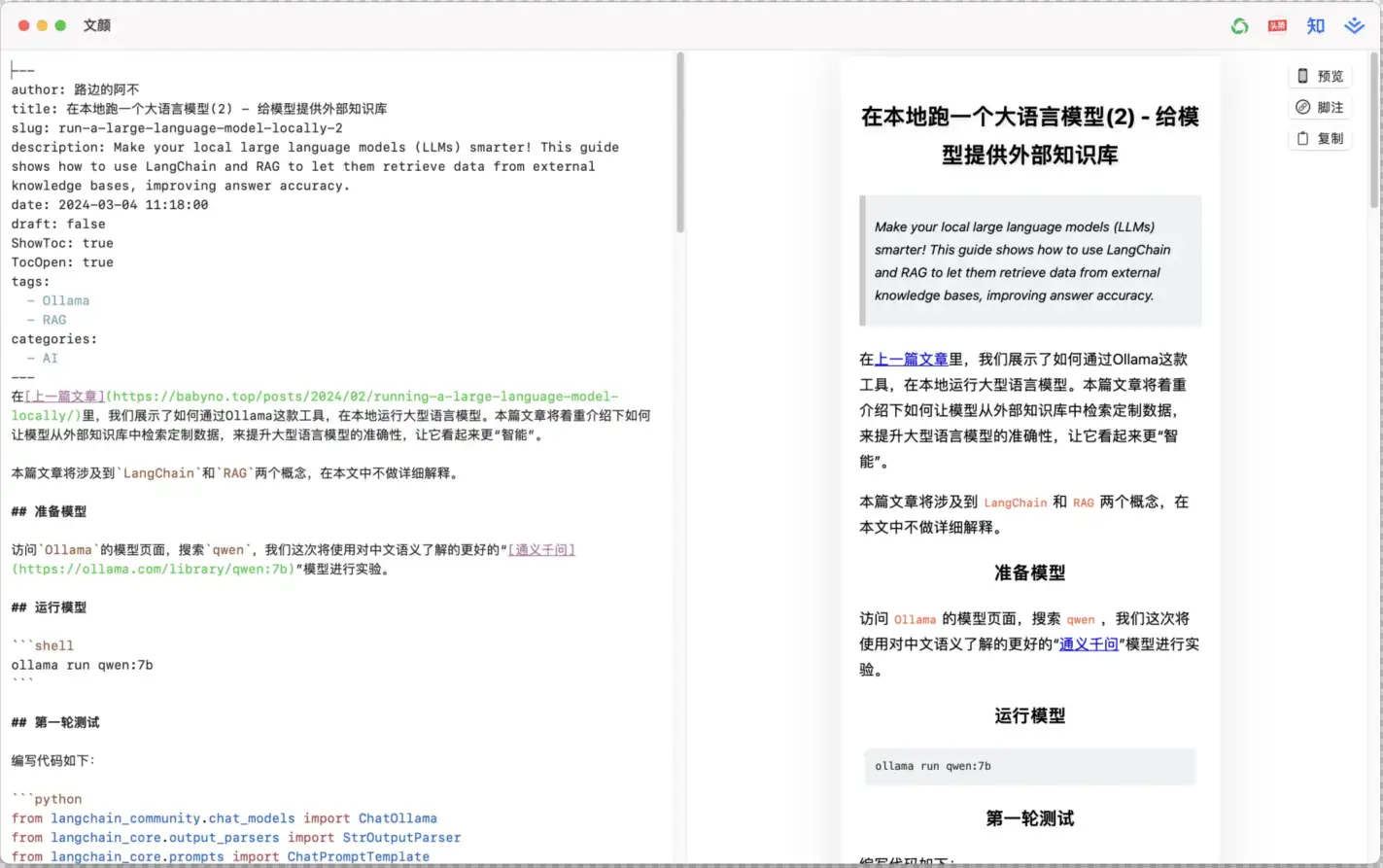Click the '## 运行模型' heading in editor
The height and width of the screenshot is (868, 1383).
coord(49,608)
